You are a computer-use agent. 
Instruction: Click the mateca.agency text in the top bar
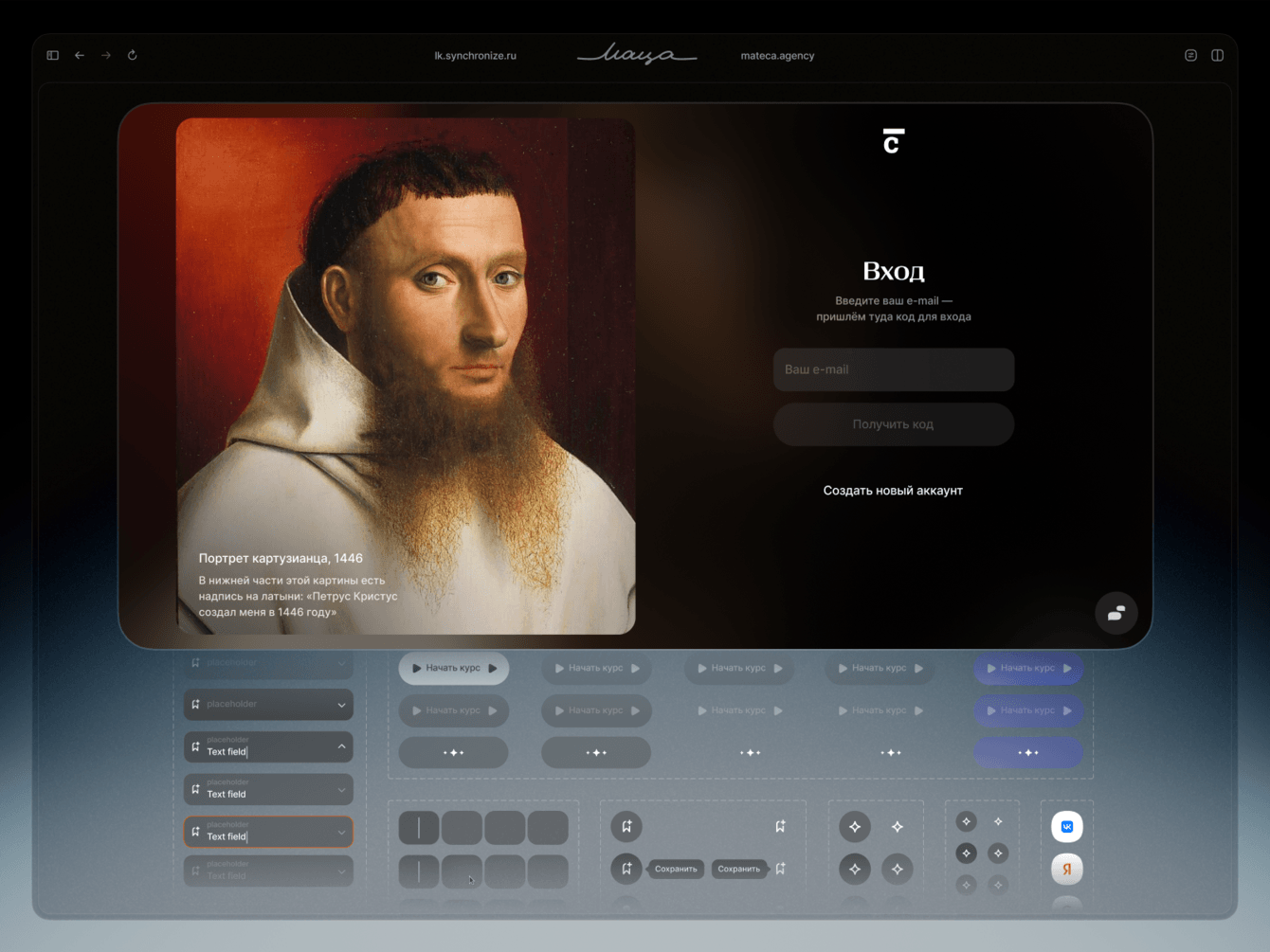tap(777, 56)
